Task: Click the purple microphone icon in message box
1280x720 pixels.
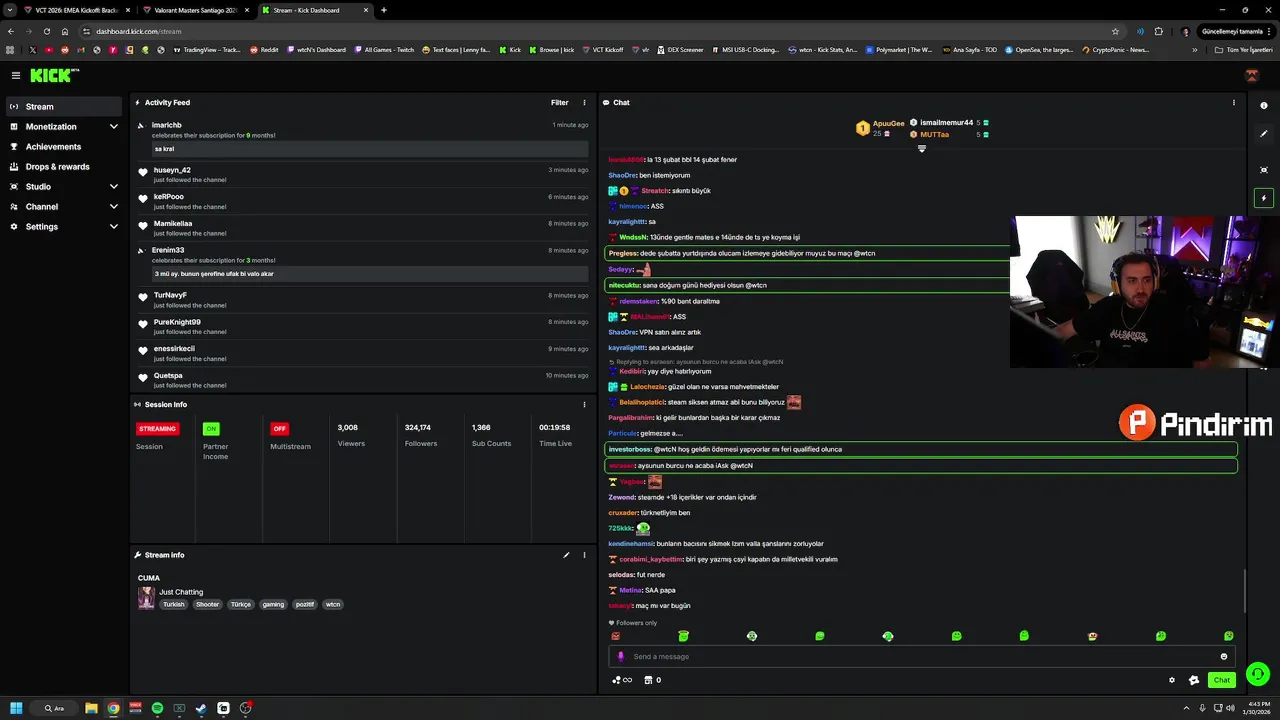Action: 621,657
